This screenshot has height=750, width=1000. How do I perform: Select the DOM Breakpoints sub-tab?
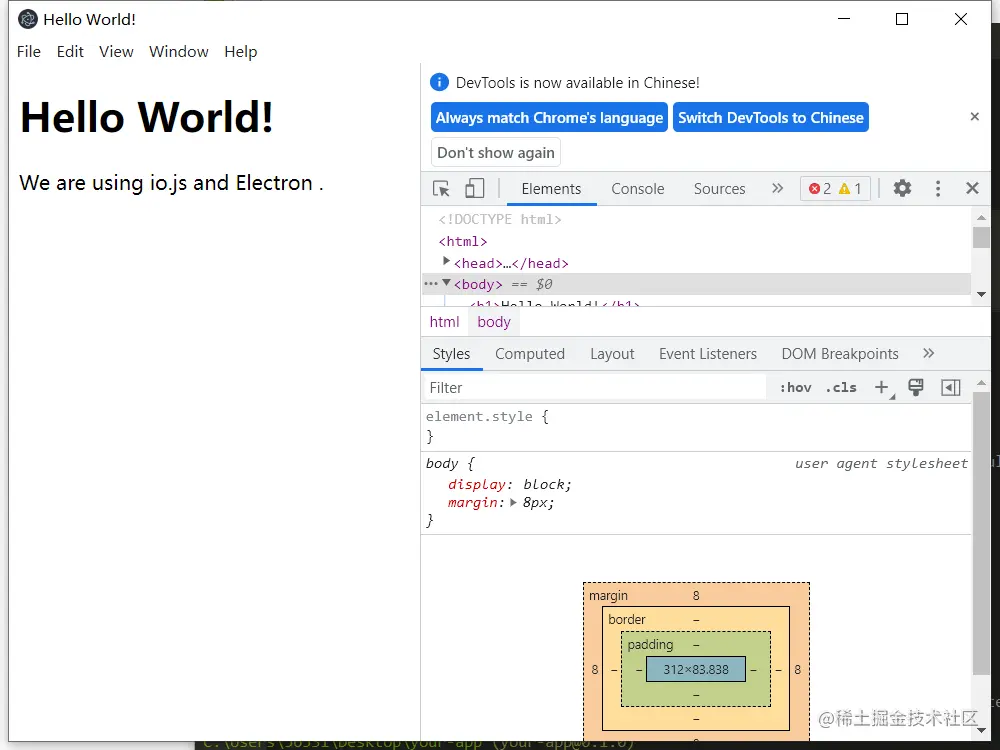pyautogui.click(x=840, y=354)
